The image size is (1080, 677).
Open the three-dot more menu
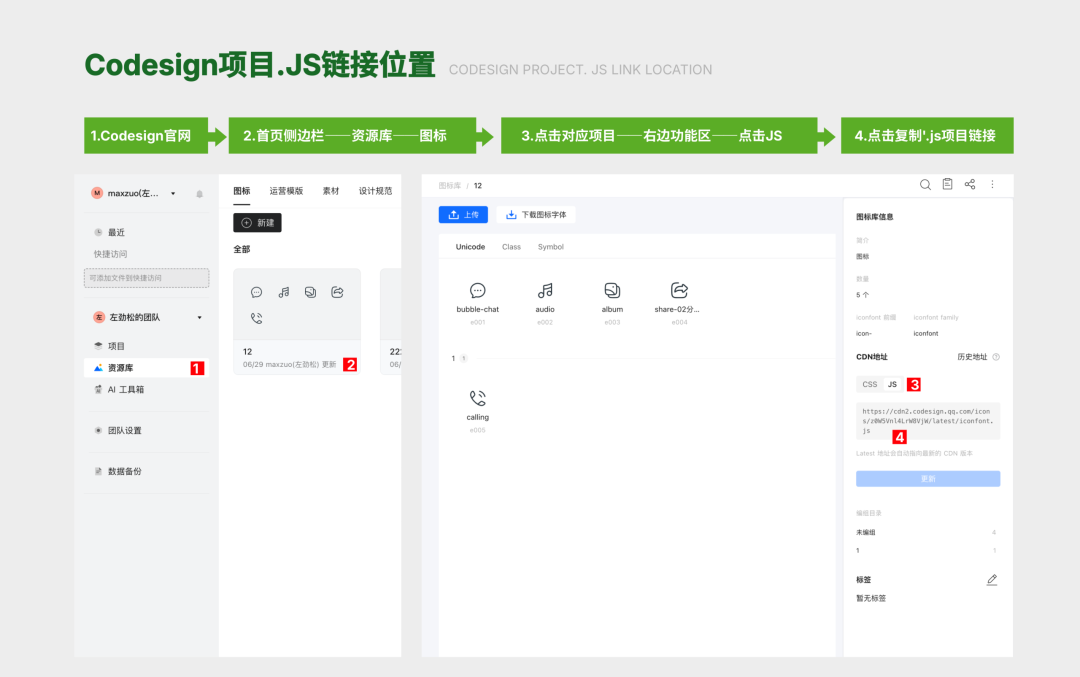[993, 184]
